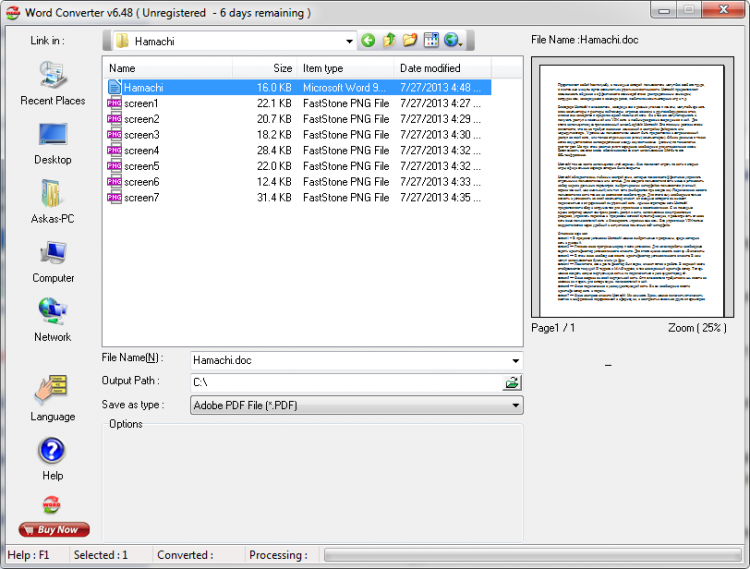Browse for output path folder
The image size is (750, 569).
coord(512,383)
